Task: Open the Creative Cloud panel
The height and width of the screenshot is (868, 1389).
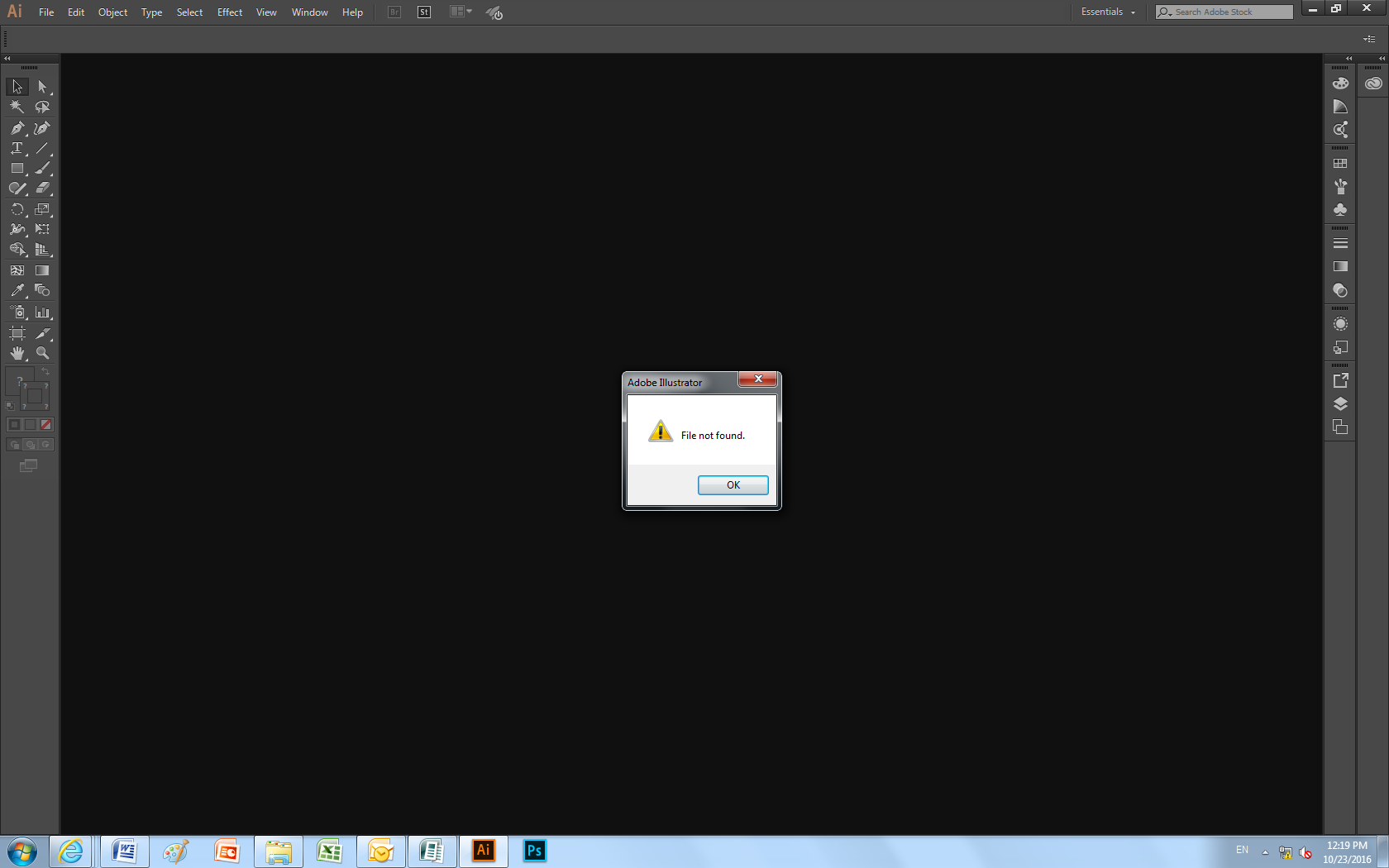Action: point(1372,83)
